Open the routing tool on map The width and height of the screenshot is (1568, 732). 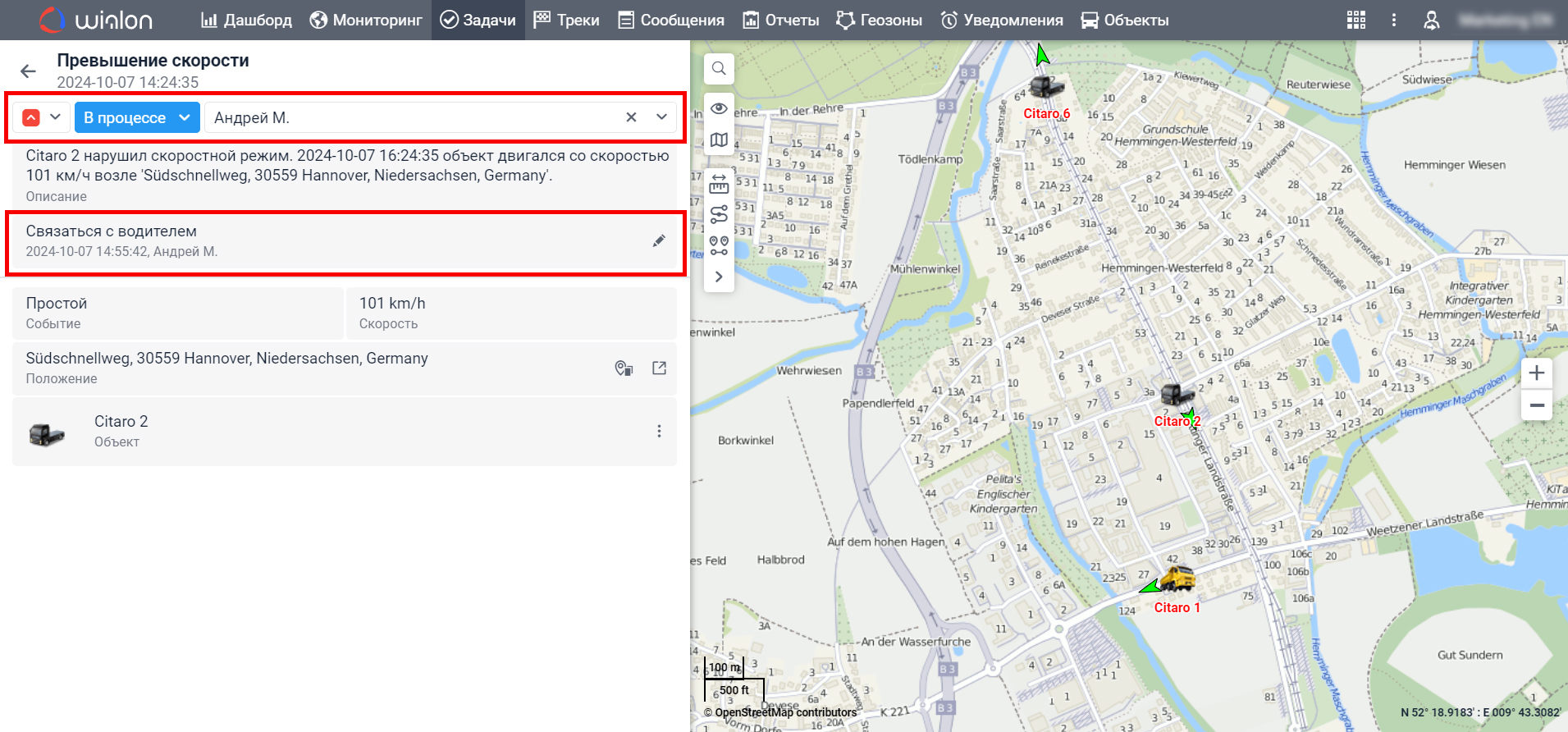tap(719, 214)
